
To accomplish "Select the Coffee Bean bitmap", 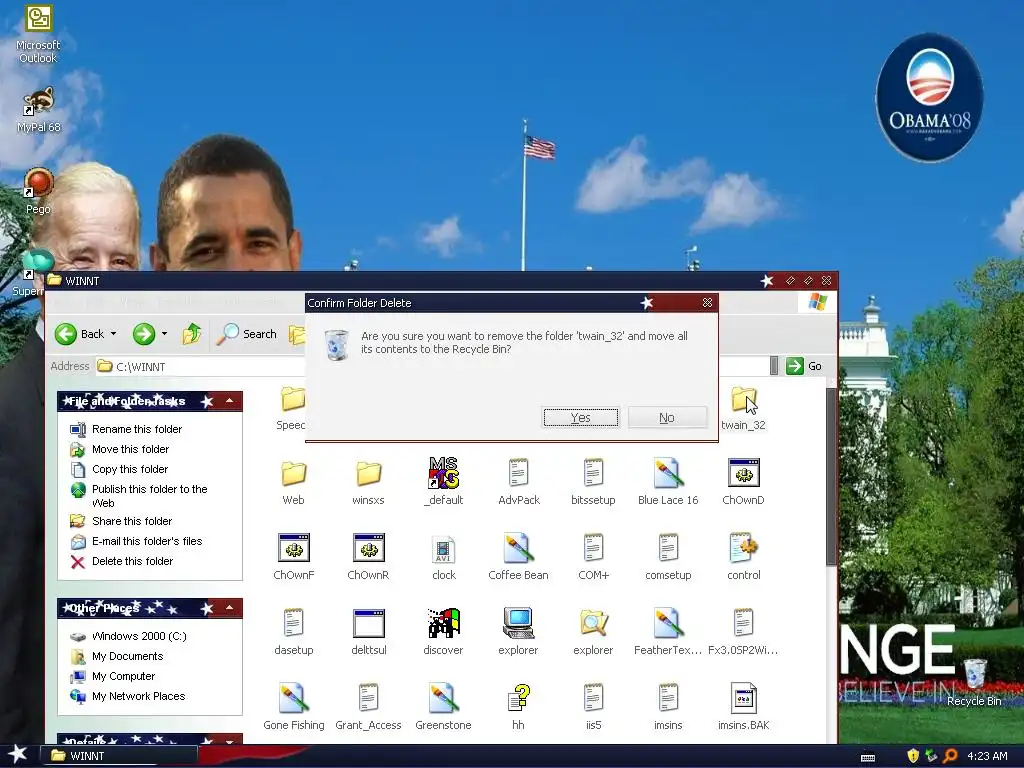I will point(519,557).
